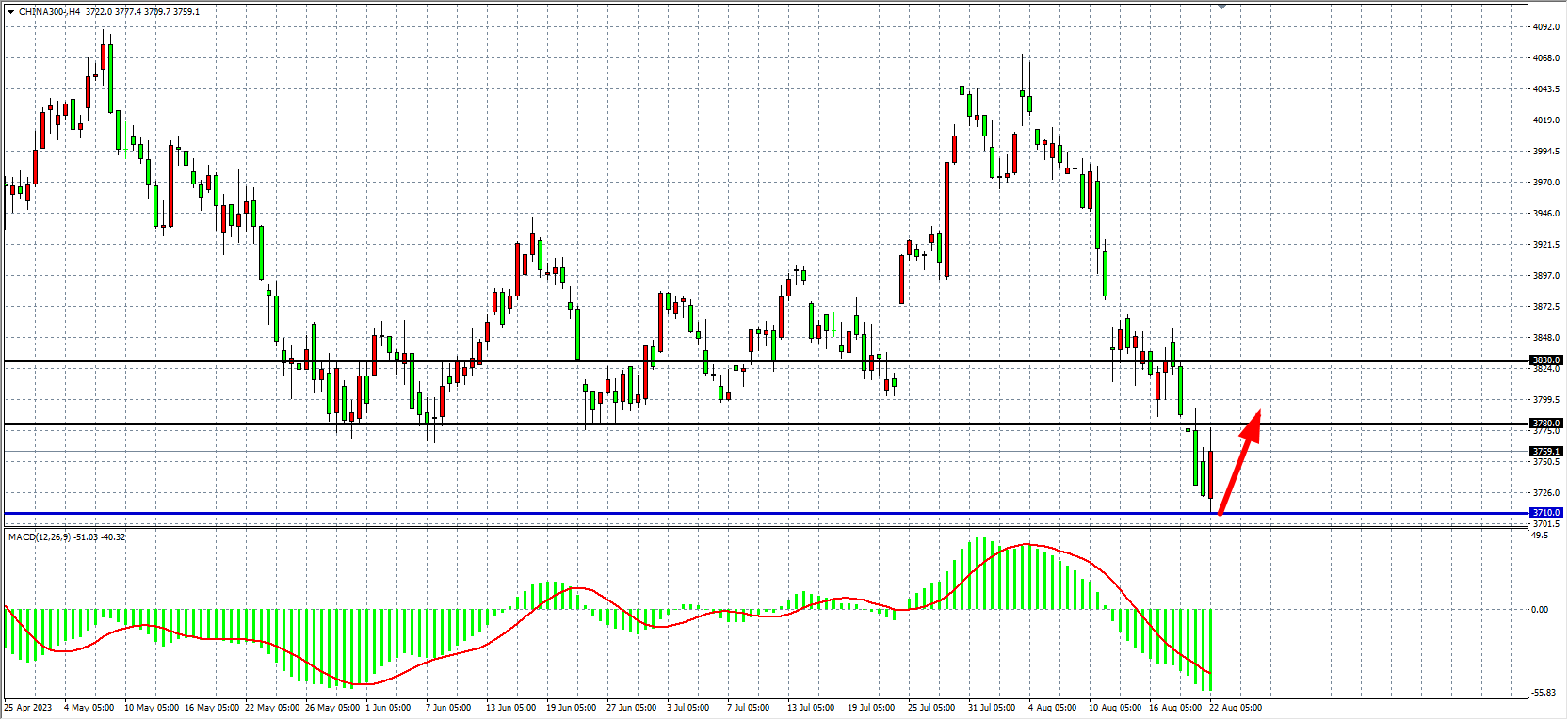
Task: Click the blue 3710.0 price label tag
Action: coord(1545,513)
